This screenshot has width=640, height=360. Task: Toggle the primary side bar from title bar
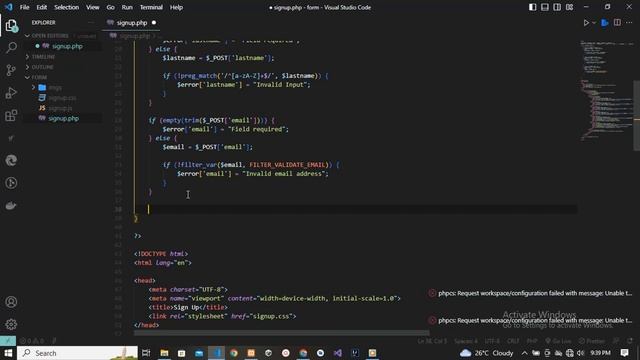532,7
